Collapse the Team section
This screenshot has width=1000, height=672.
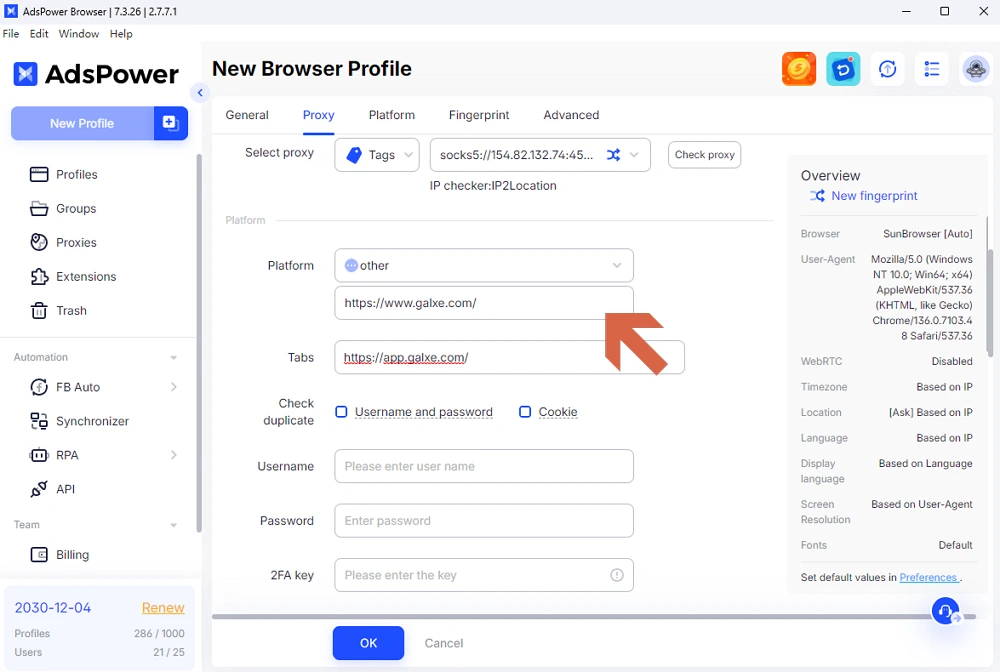tap(173, 525)
